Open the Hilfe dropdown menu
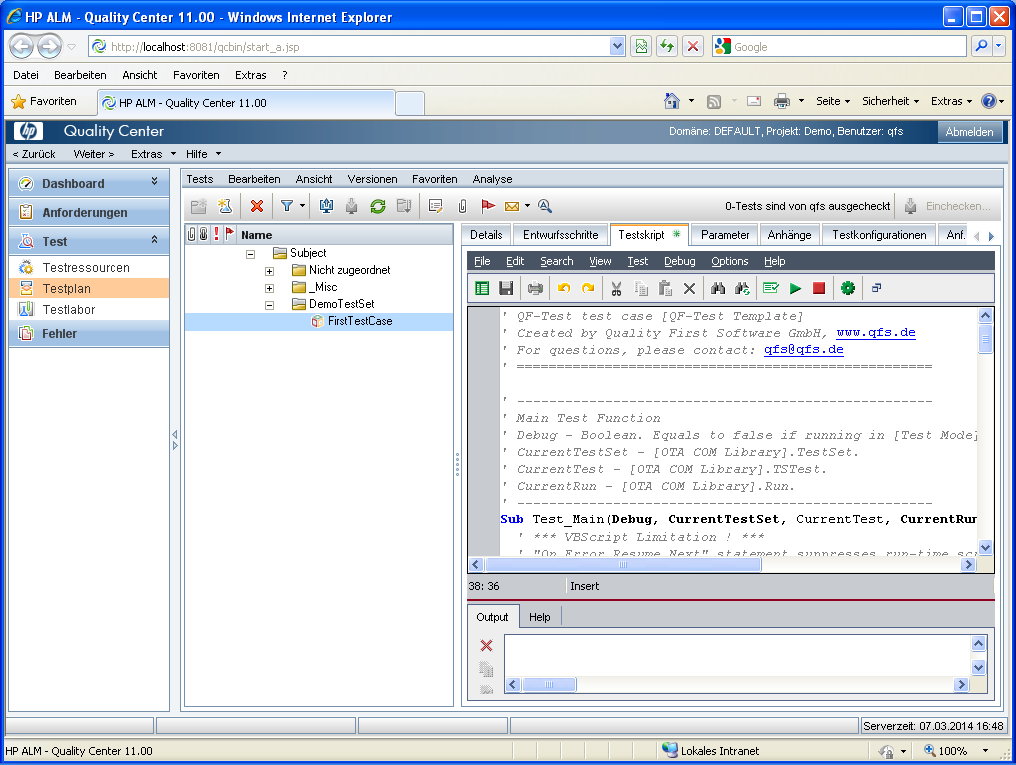Viewport: 1016px width, 765px height. tap(203, 154)
